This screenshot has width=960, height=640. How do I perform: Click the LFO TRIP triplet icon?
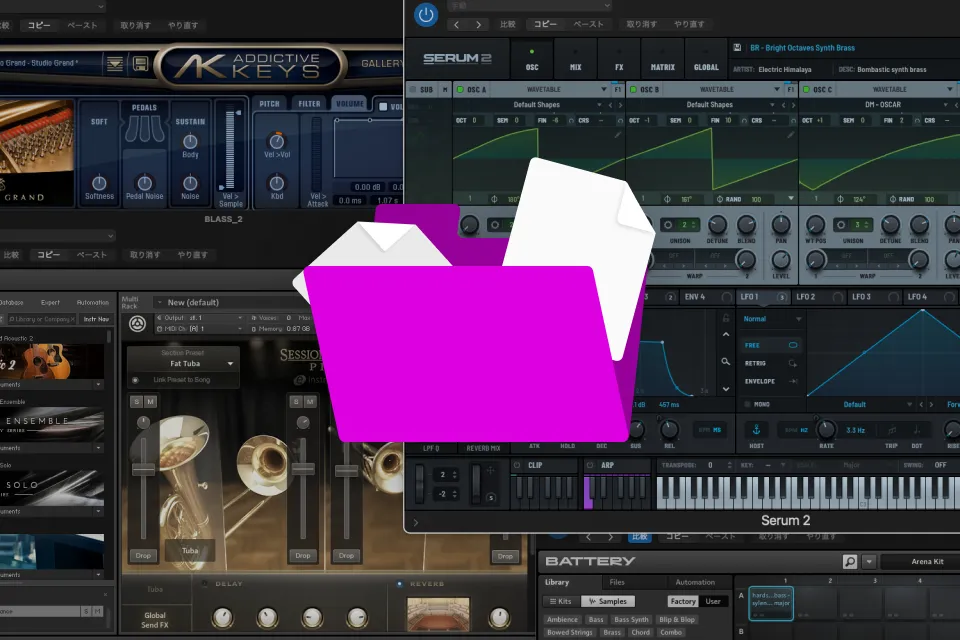pos(892,431)
